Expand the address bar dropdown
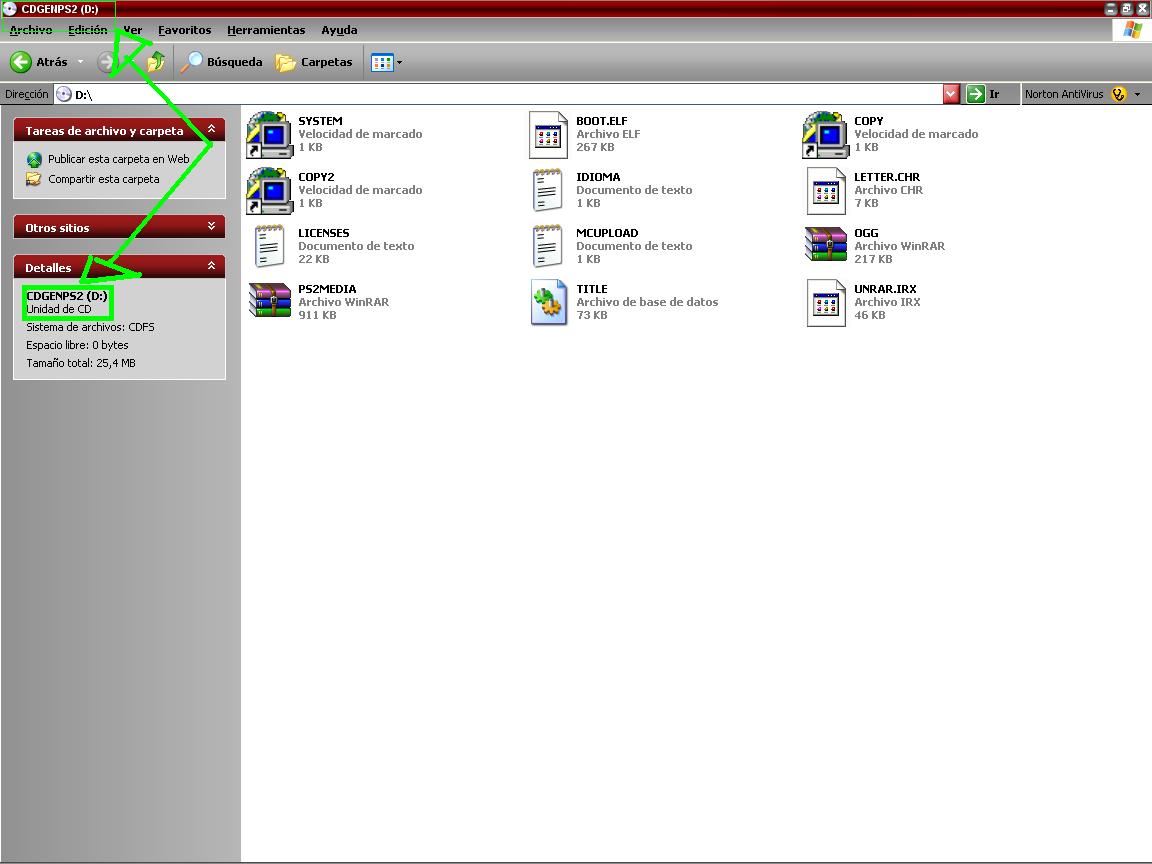The width and height of the screenshot is (1152, 864). 951,94
